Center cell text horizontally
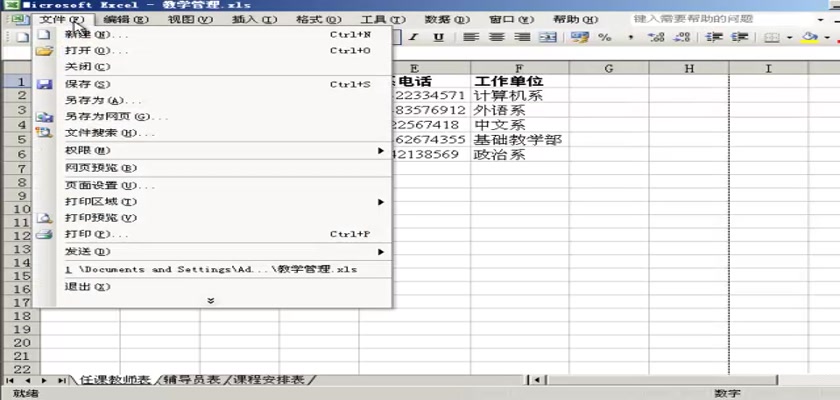This screenshot has width=840, height=400. pyautogui.click(x=497, y=37)
